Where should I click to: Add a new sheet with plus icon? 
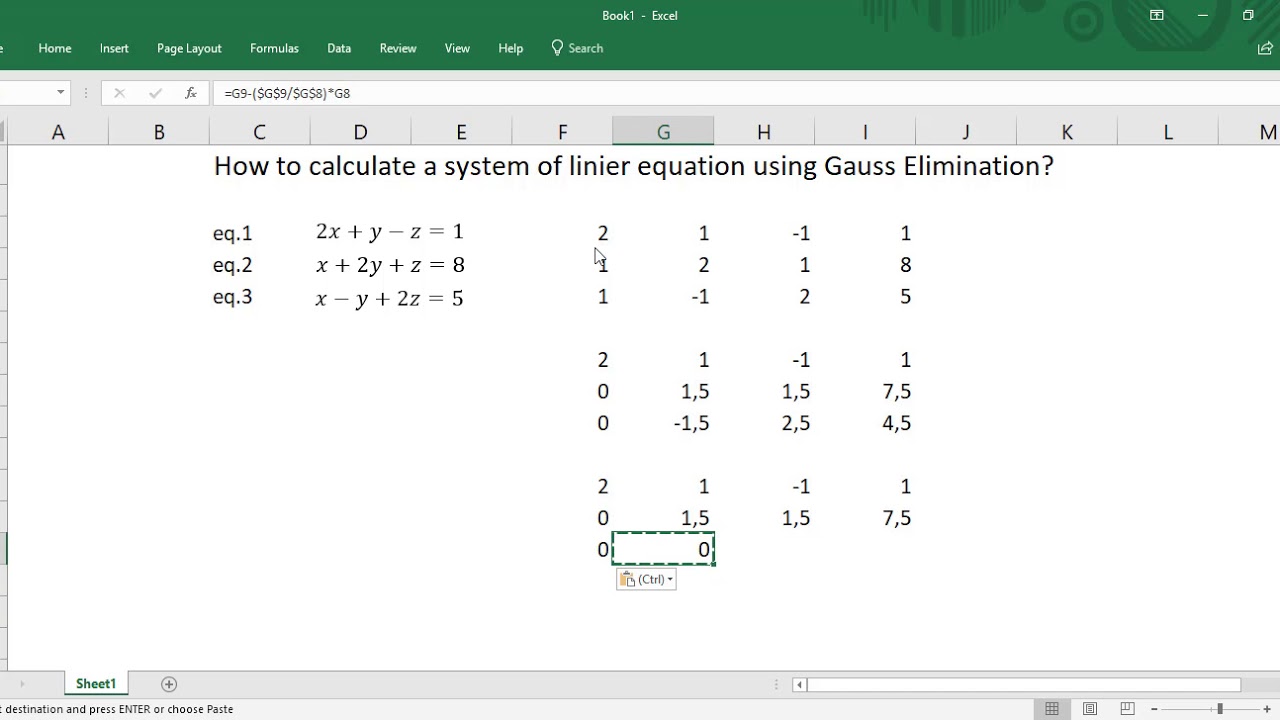[x=169, y=684]
